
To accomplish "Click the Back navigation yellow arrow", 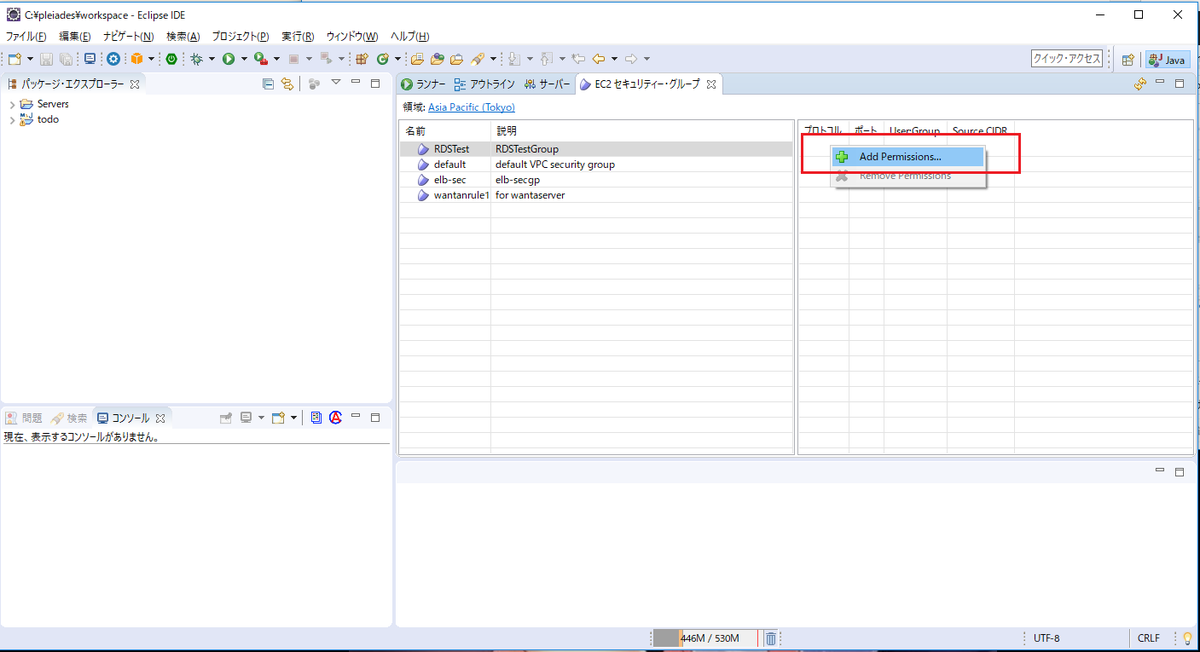I will pyautogui.click(x=598, y=59).
